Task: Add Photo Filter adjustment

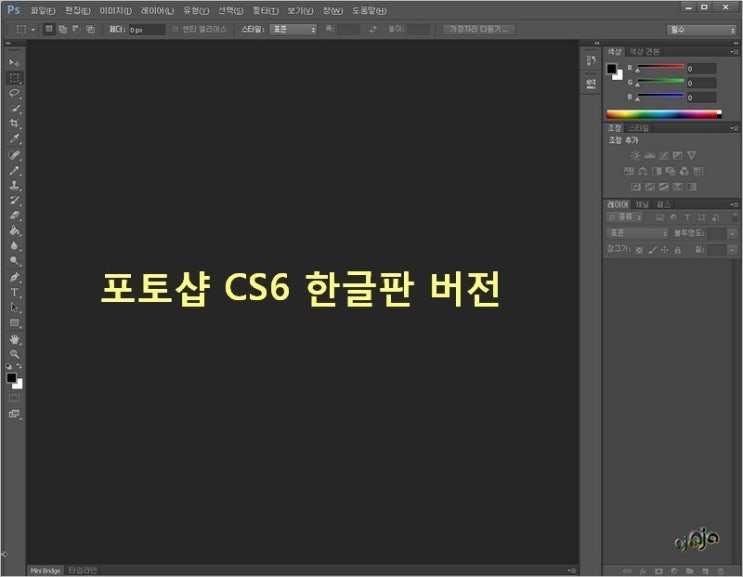Action: [671, 171]
